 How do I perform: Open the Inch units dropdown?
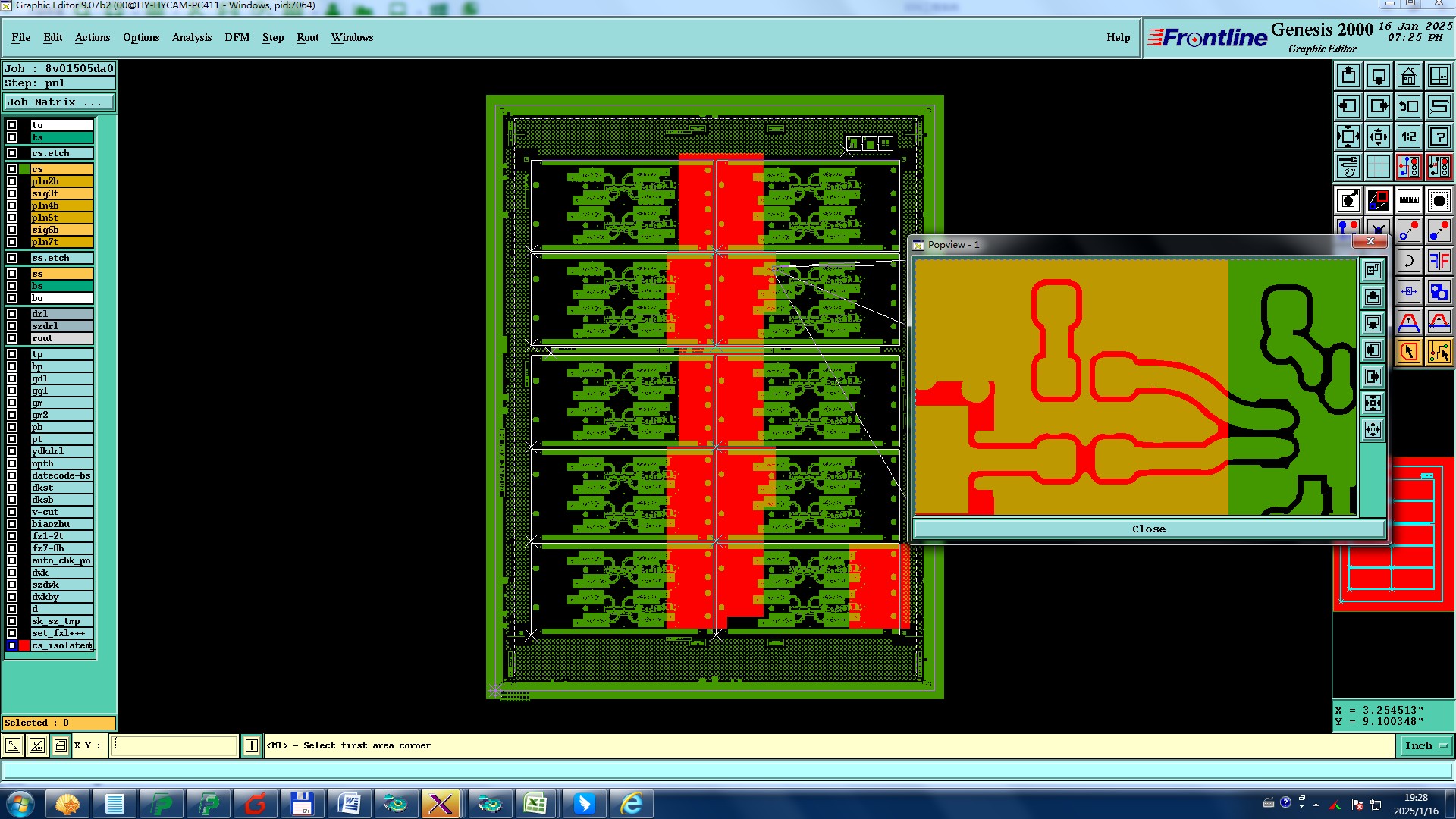tap(1425, 745)
